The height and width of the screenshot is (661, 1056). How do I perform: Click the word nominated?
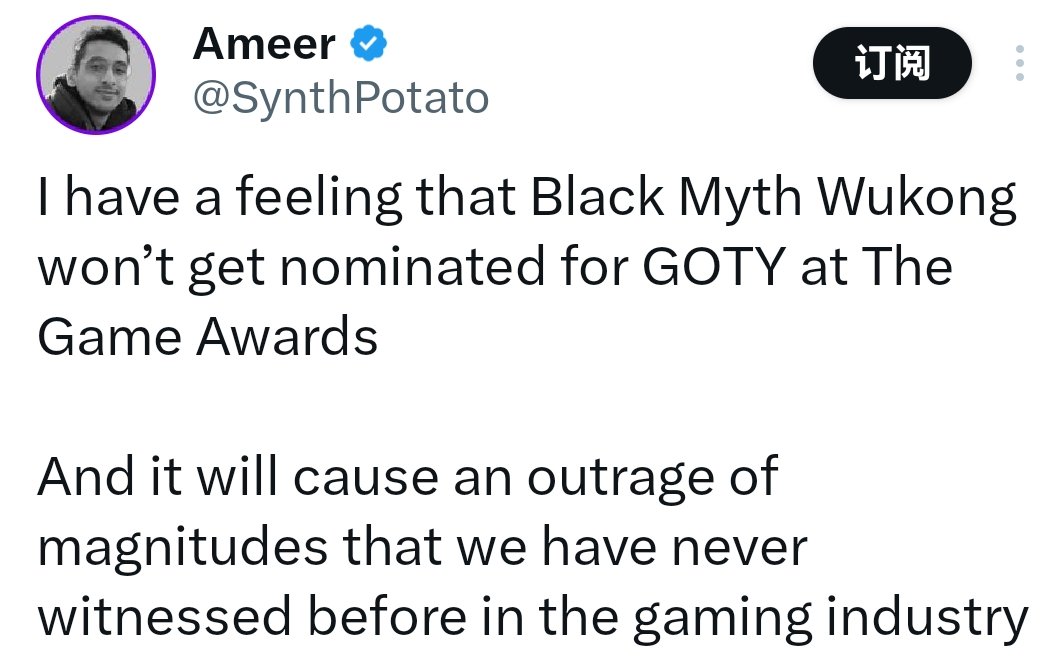tap(412, 267)
